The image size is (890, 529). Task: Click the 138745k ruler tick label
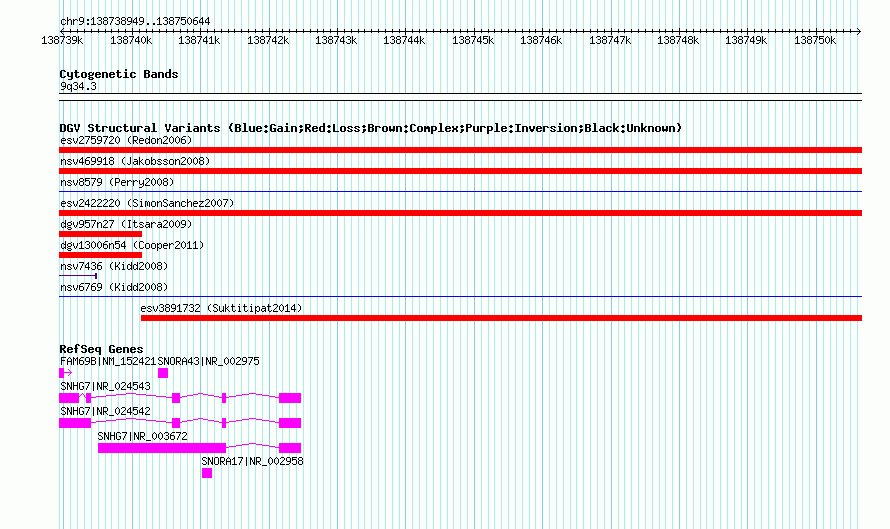(x=473, y=40)
